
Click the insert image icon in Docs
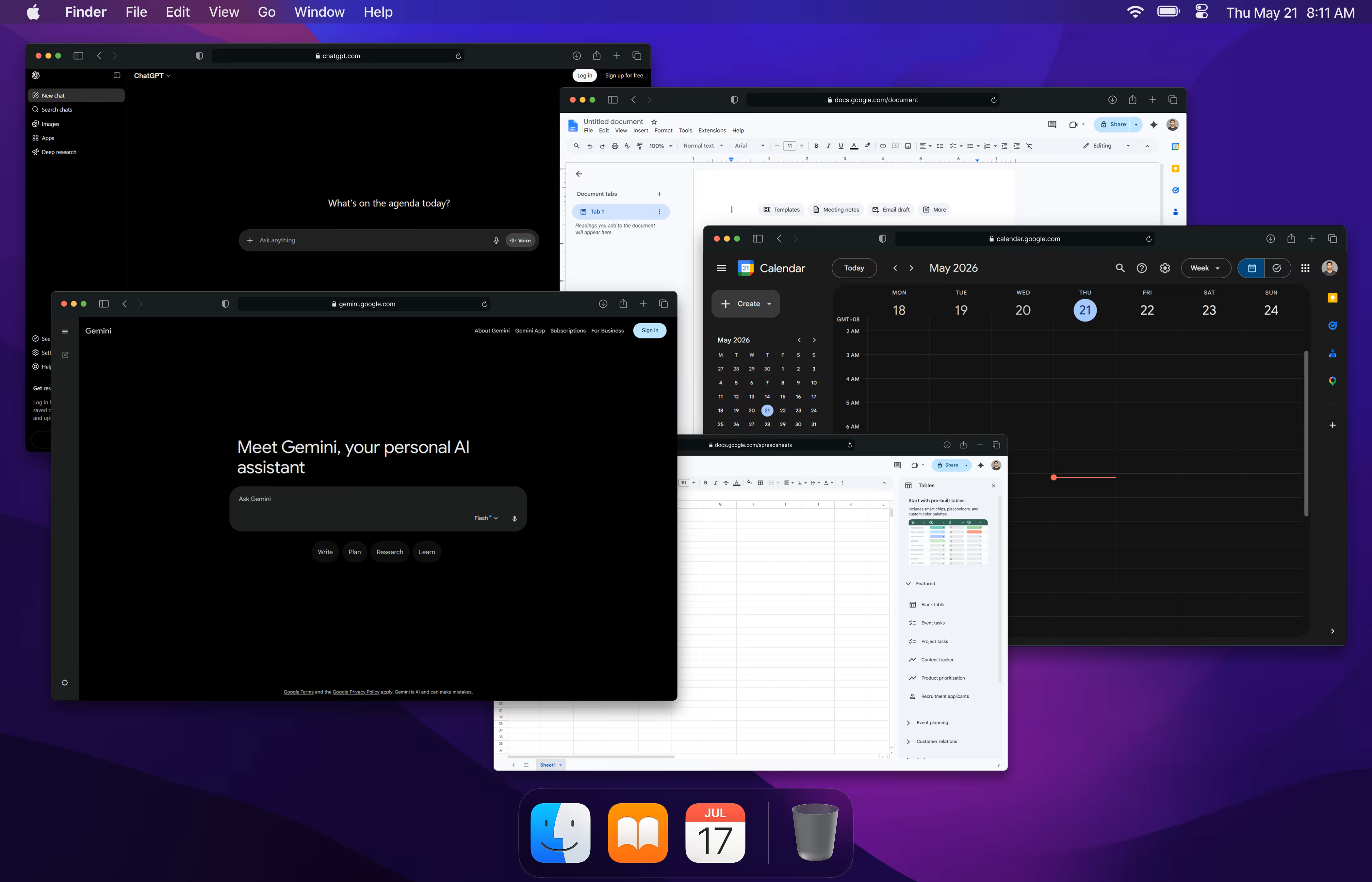click(x=907, y=146)
